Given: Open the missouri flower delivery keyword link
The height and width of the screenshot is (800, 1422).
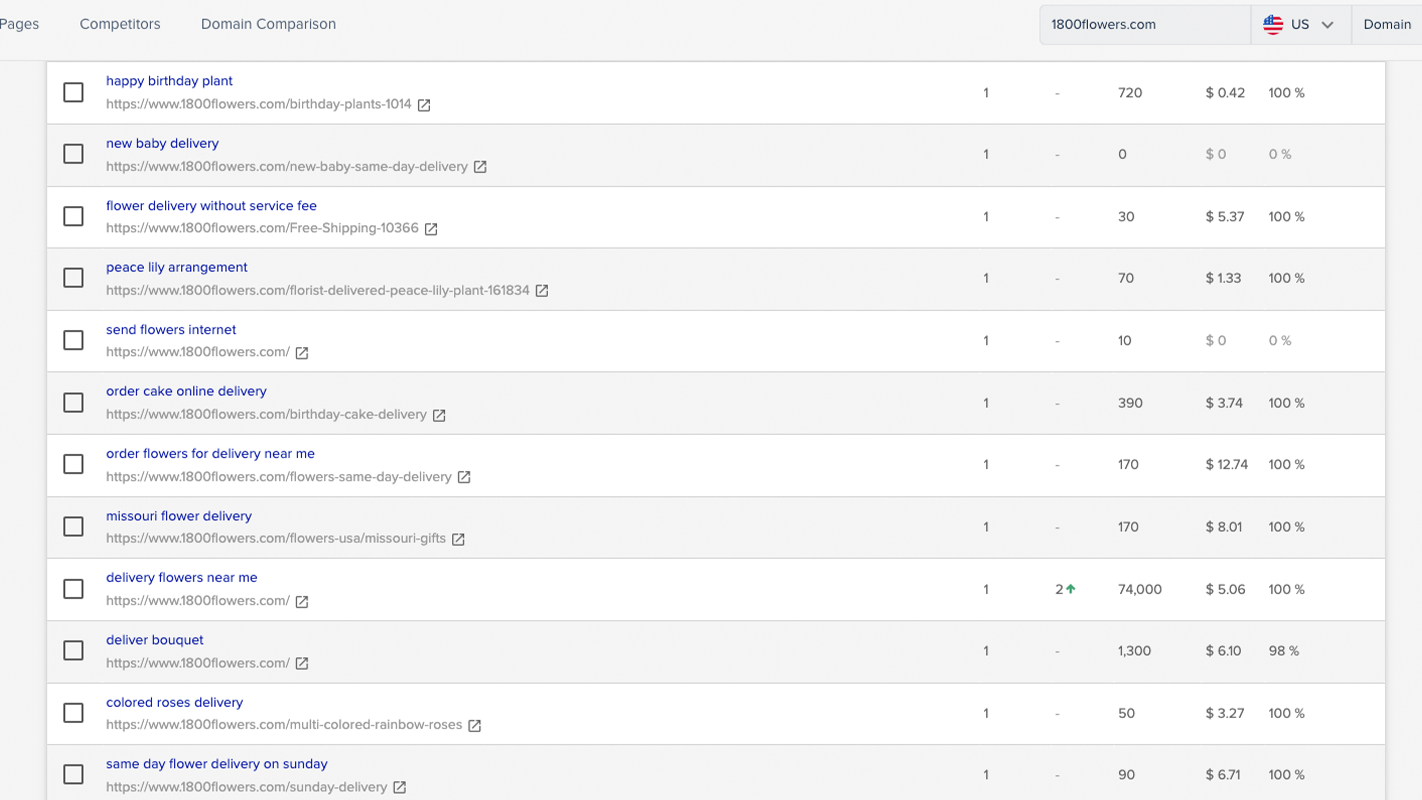Looking at the screenshot, I should (179, 516).
